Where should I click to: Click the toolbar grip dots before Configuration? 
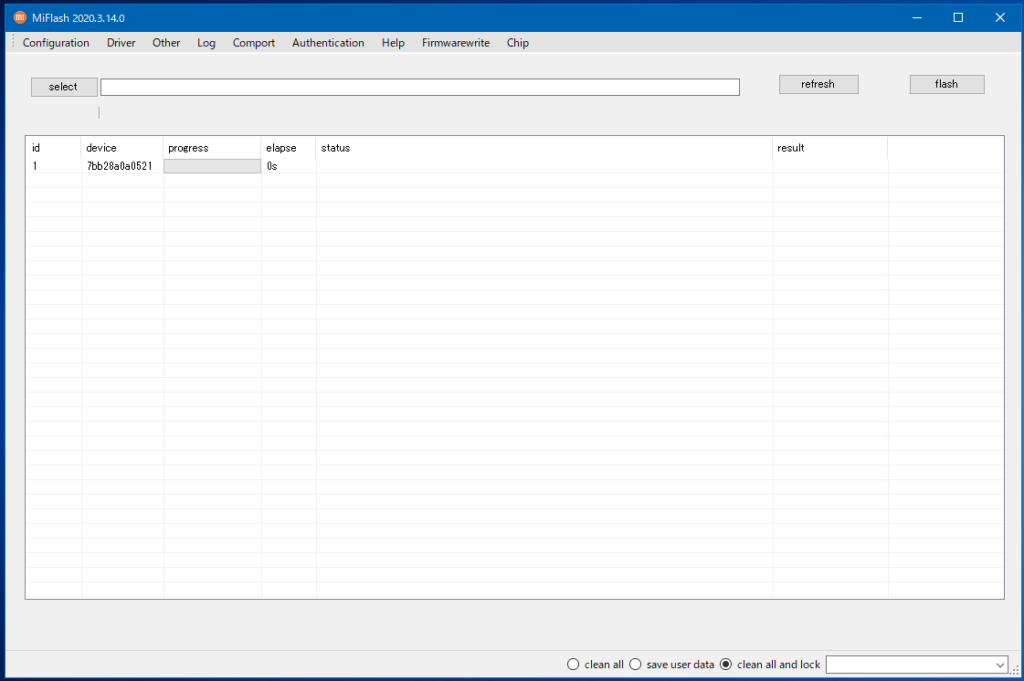(8, 42)
